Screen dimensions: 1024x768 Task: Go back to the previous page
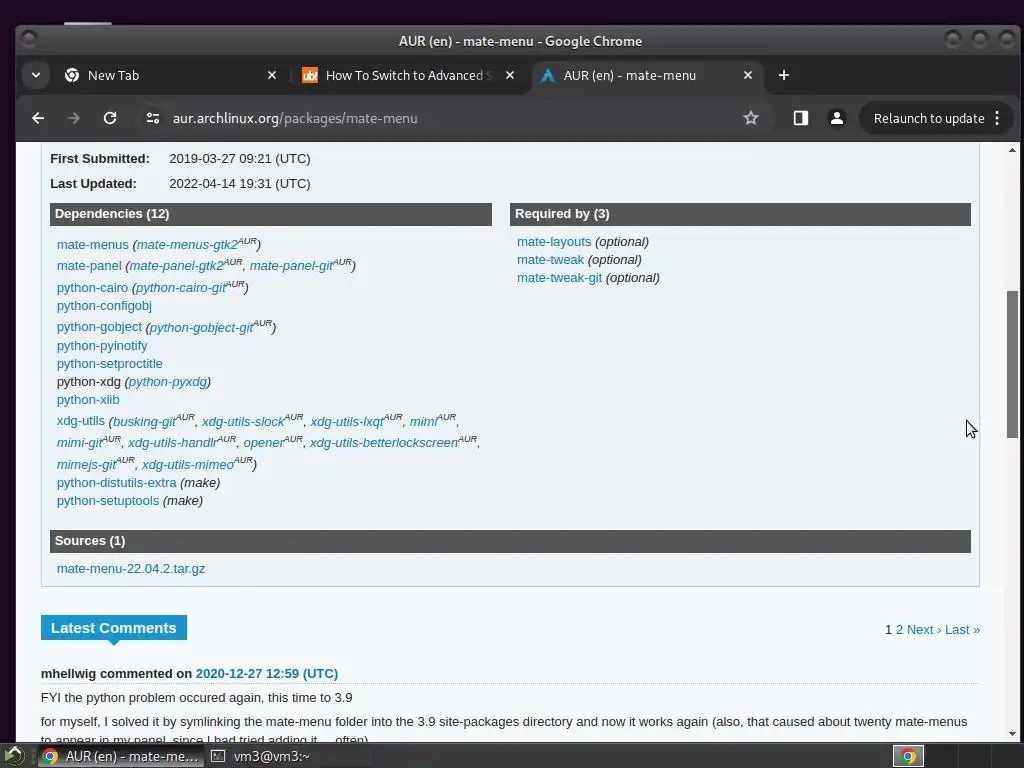click(x=38, y=118)
